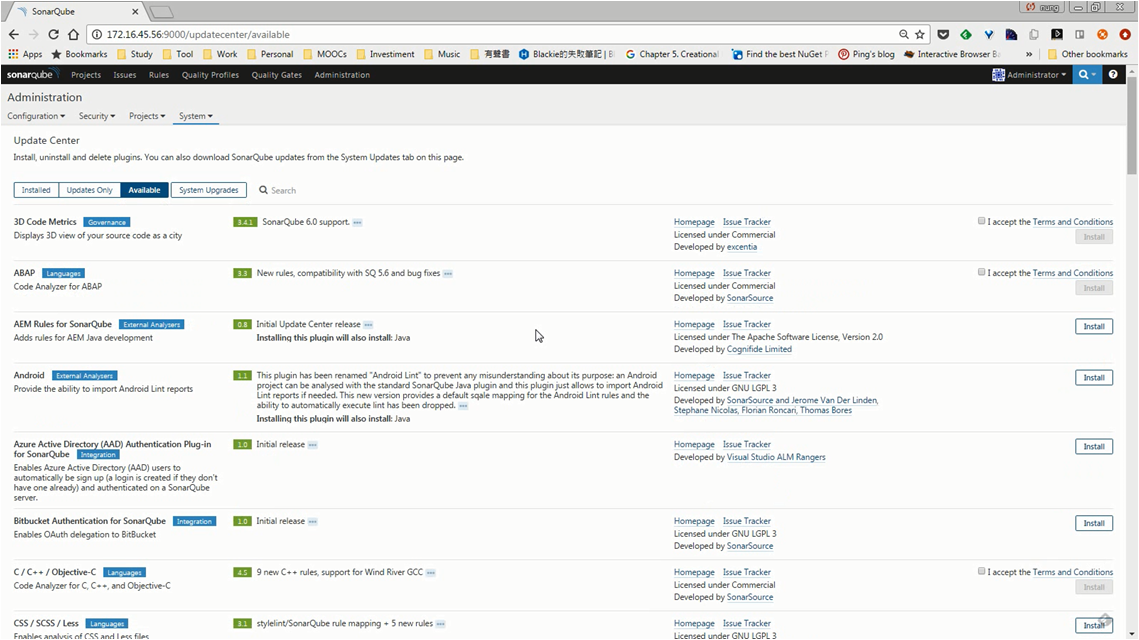Image resolution: width=1139 pixels, height=640 pixels.
Task: Open the Security dropdown
Action: (97, 116)
